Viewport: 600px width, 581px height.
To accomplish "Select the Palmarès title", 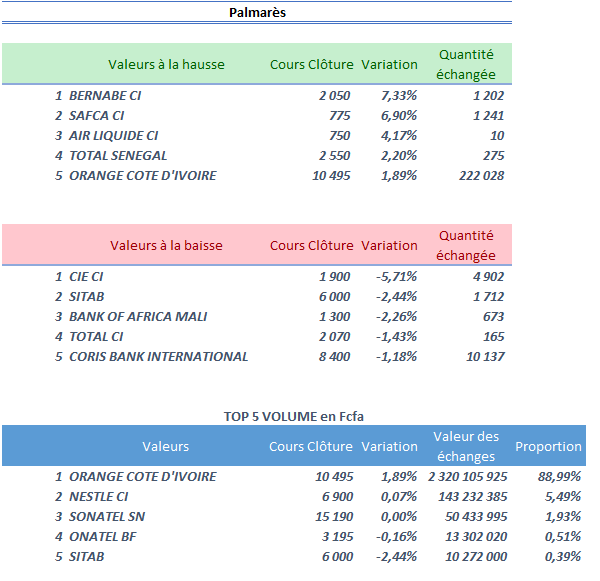I will pos(257,12).
